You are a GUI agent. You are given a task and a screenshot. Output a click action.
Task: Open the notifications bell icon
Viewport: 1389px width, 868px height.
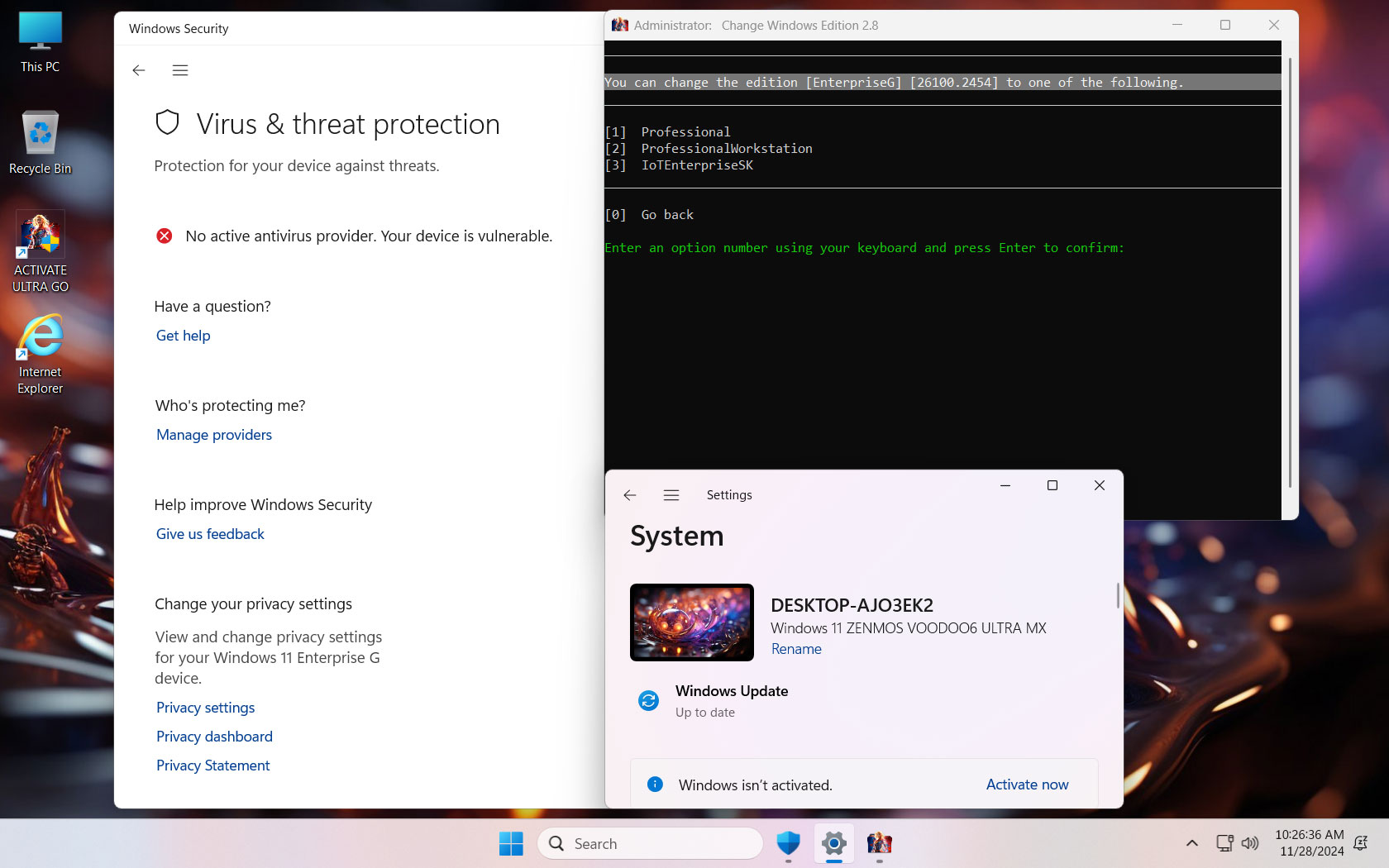(1361, 844)
